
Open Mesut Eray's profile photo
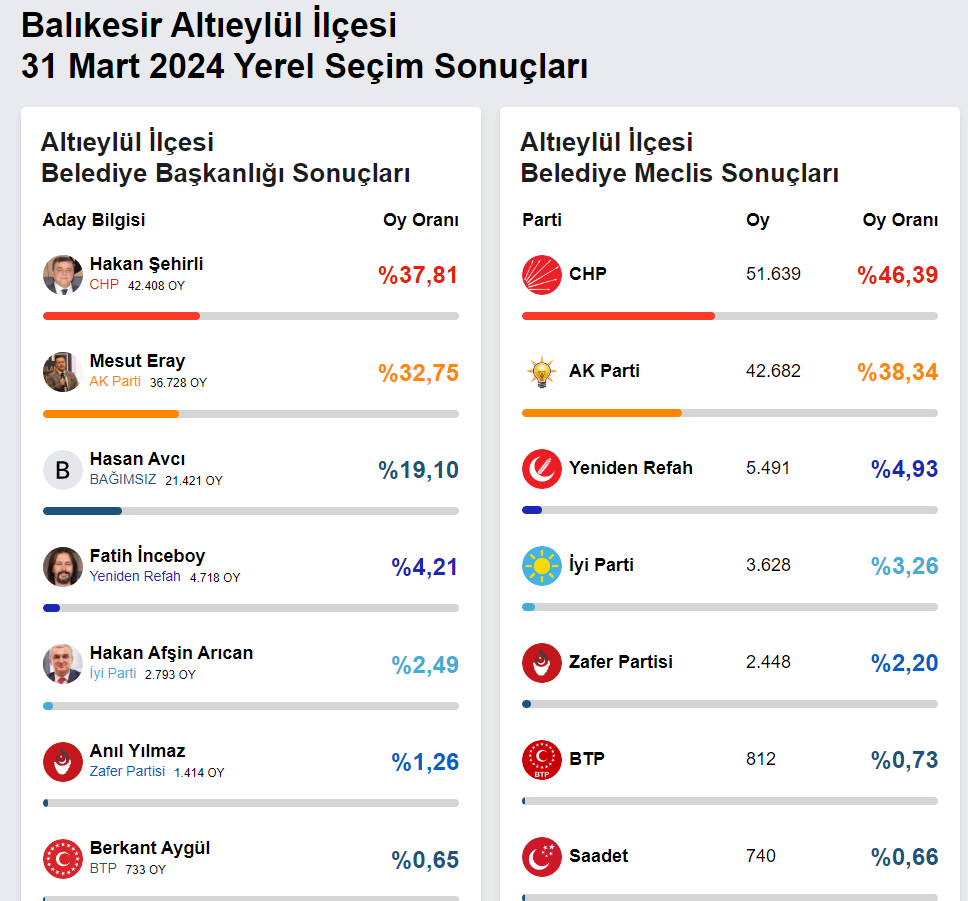click(62, 372)
